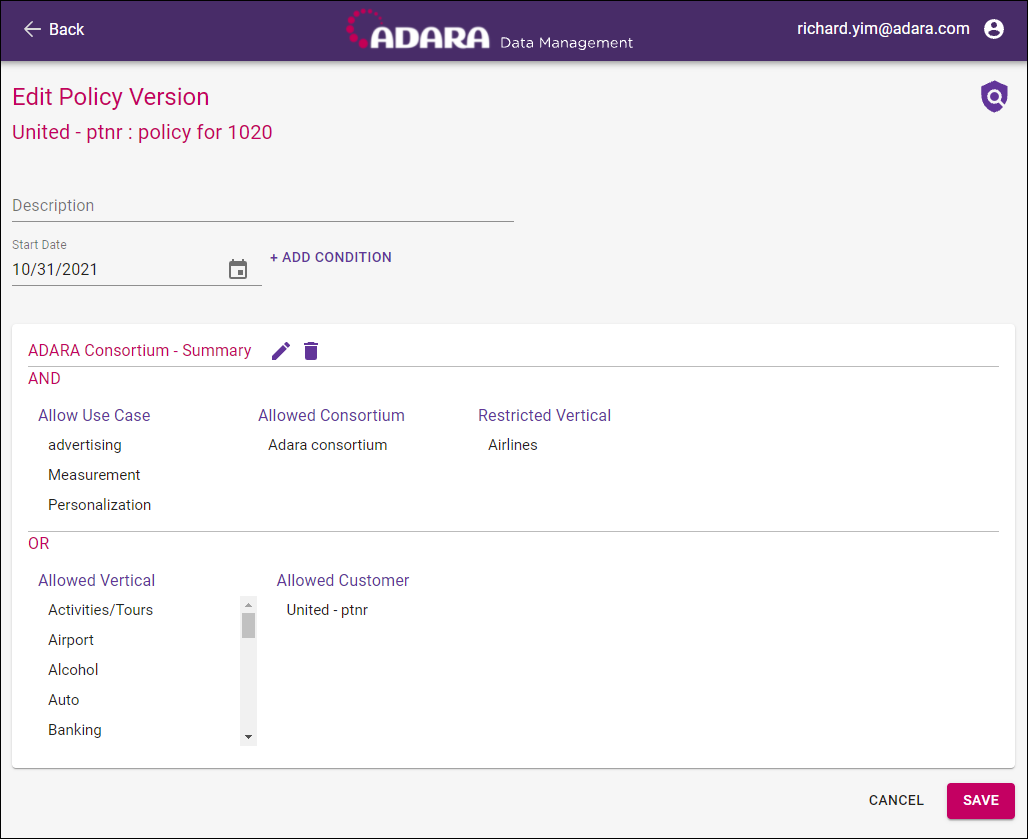The image size is (1028, 839).
Task: Focus the Description input field
Action: (x=262, y=206)
